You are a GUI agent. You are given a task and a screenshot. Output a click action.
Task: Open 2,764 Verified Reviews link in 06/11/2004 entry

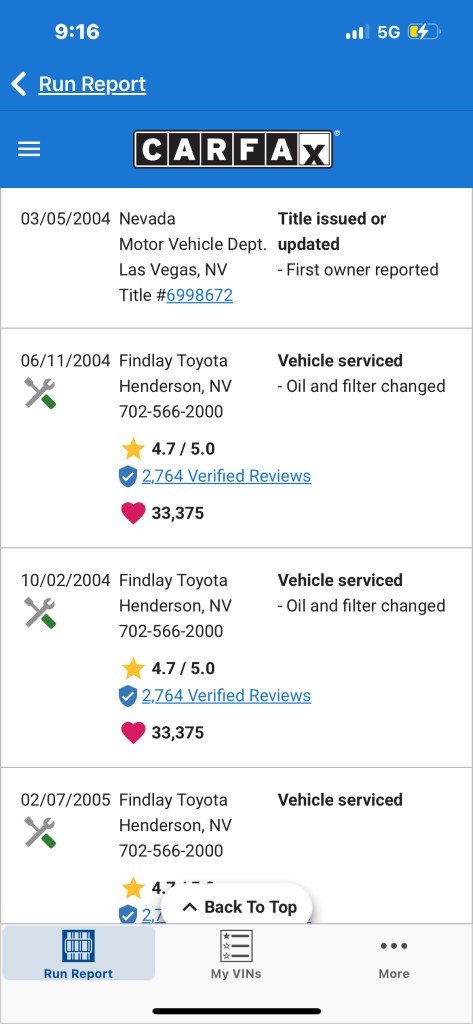226,476
